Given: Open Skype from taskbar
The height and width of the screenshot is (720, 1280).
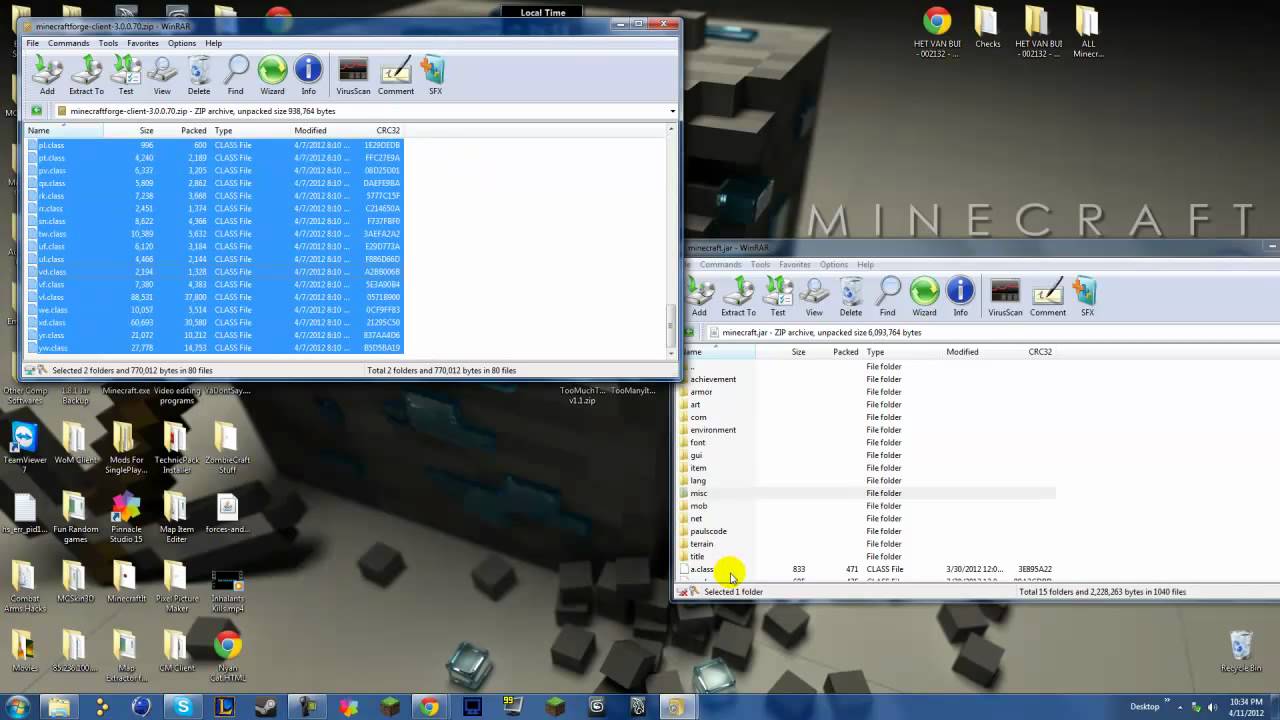Looking at the screenshot, I should click(182, 707).
